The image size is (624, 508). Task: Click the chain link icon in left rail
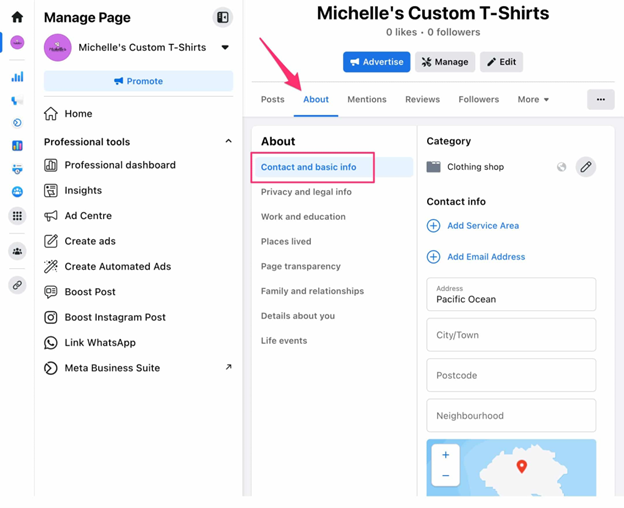pos(17,285)
